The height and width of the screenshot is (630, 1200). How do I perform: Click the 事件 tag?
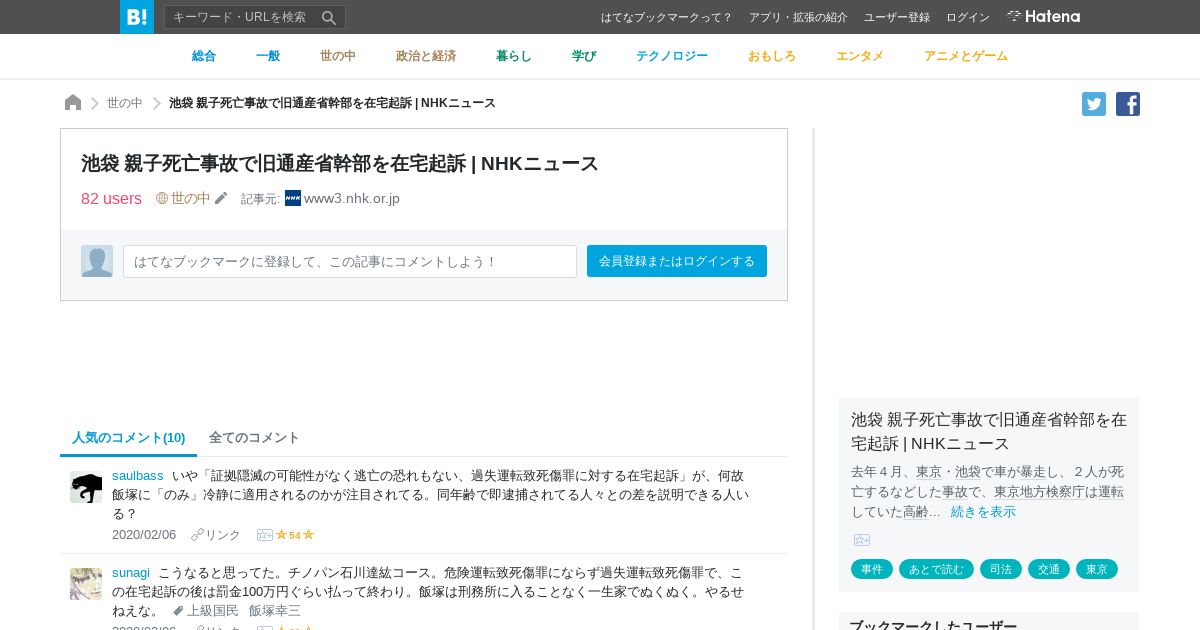tap(872, 569)
